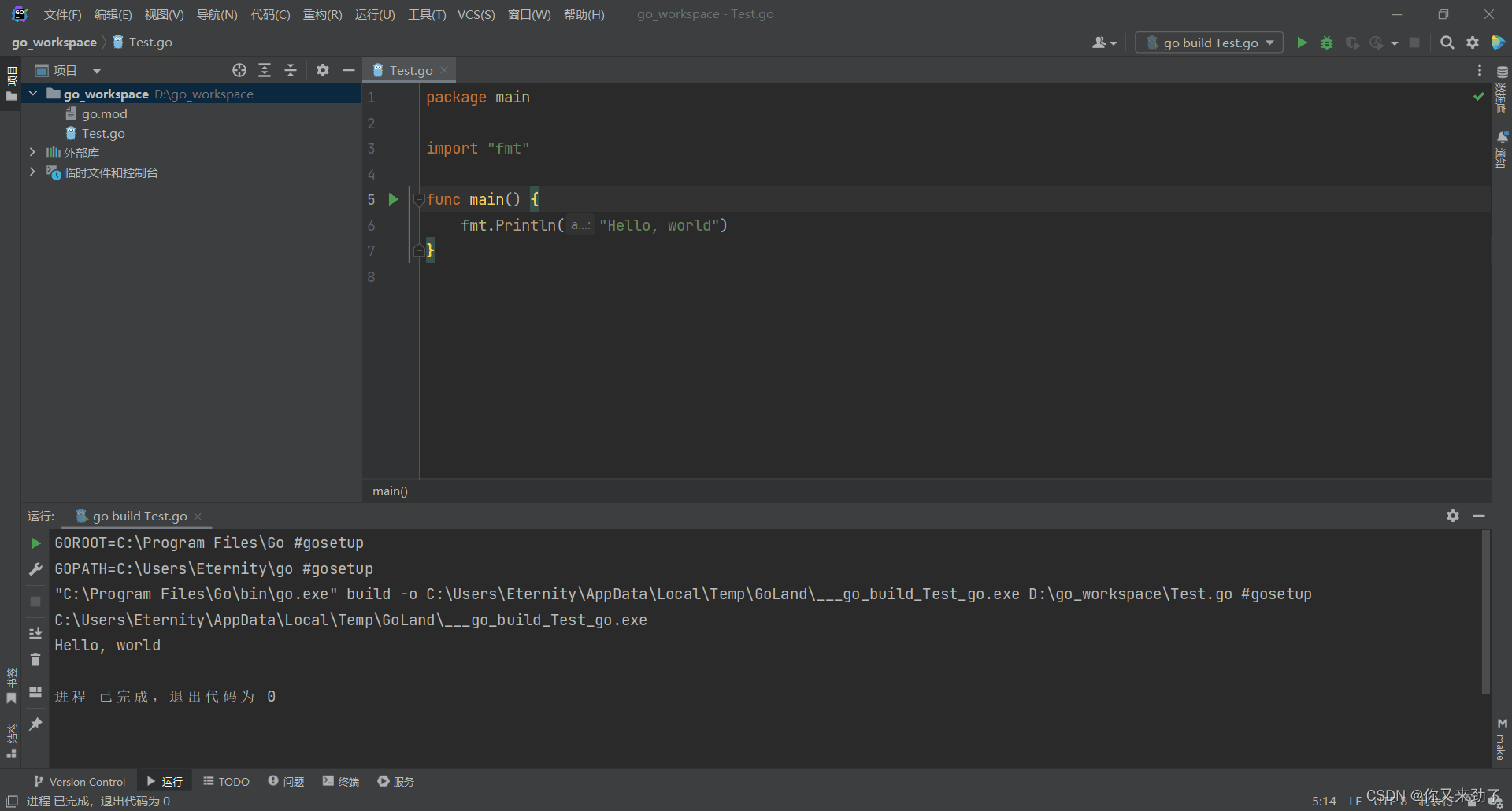Hide the project tool window

point(349,70)
